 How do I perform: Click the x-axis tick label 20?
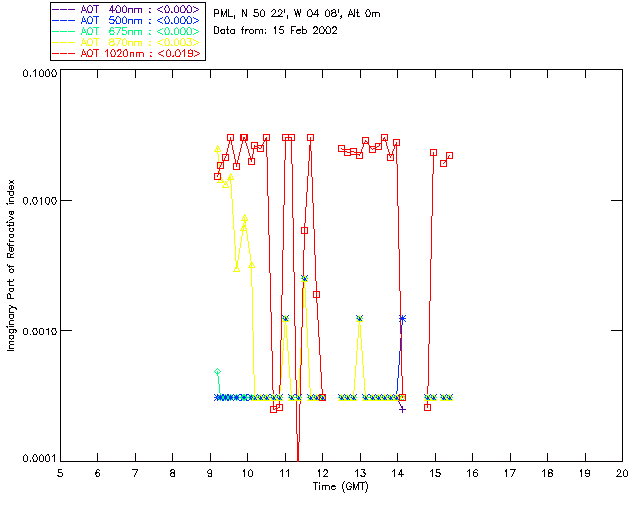[622, 473]
